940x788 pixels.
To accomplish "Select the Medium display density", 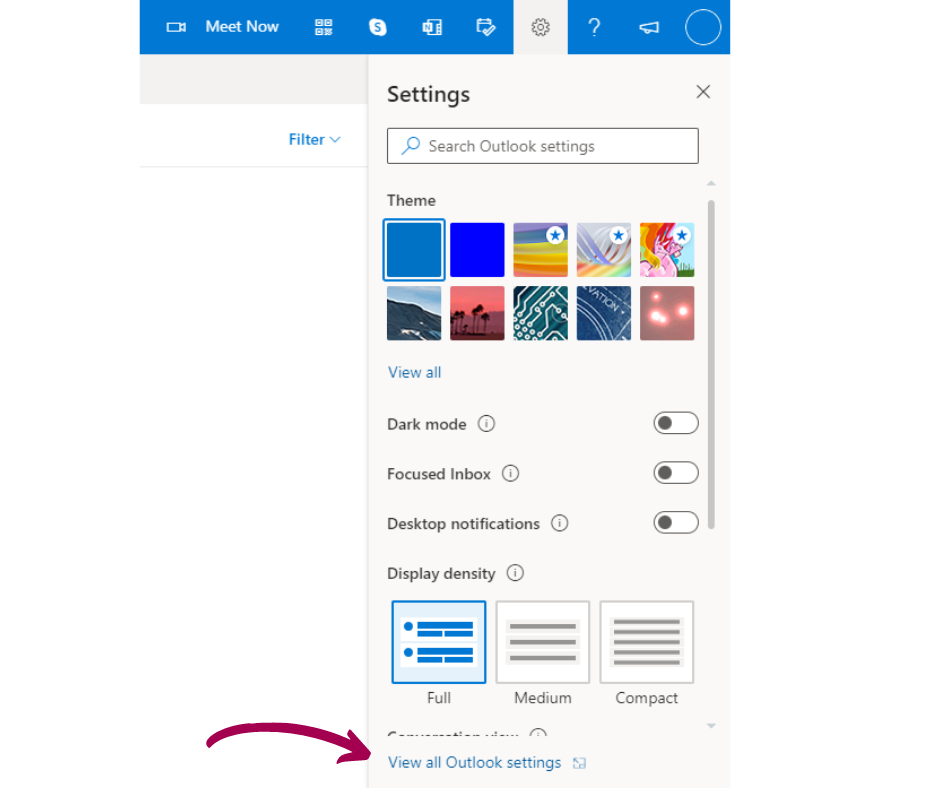I will tap(542, 641).
